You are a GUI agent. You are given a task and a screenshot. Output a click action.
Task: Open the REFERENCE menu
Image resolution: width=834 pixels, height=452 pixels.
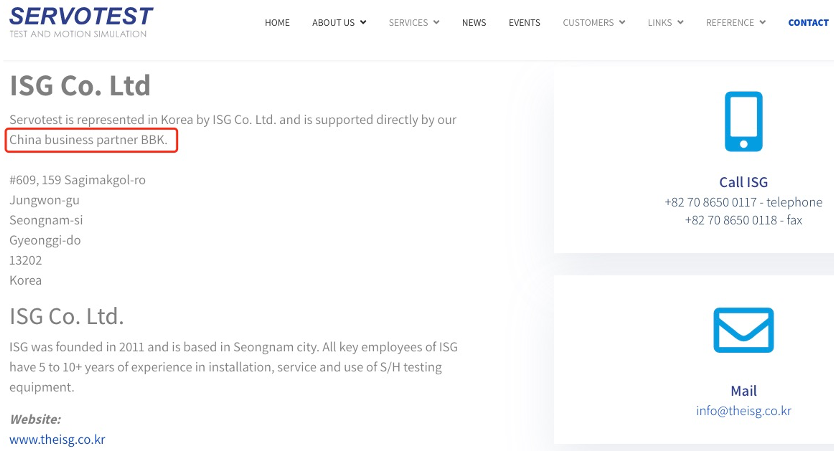tap(730, 23)
